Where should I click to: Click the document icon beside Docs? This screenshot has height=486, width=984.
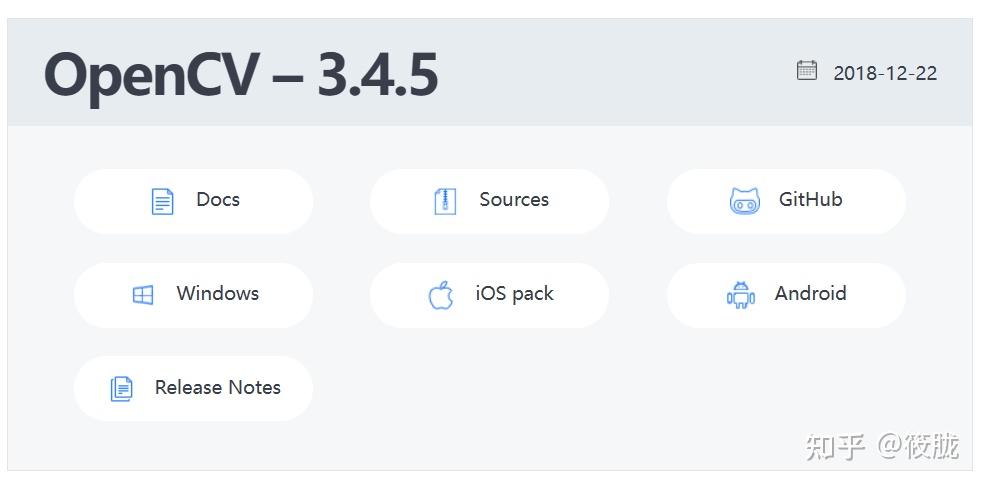tap(163, 202)
